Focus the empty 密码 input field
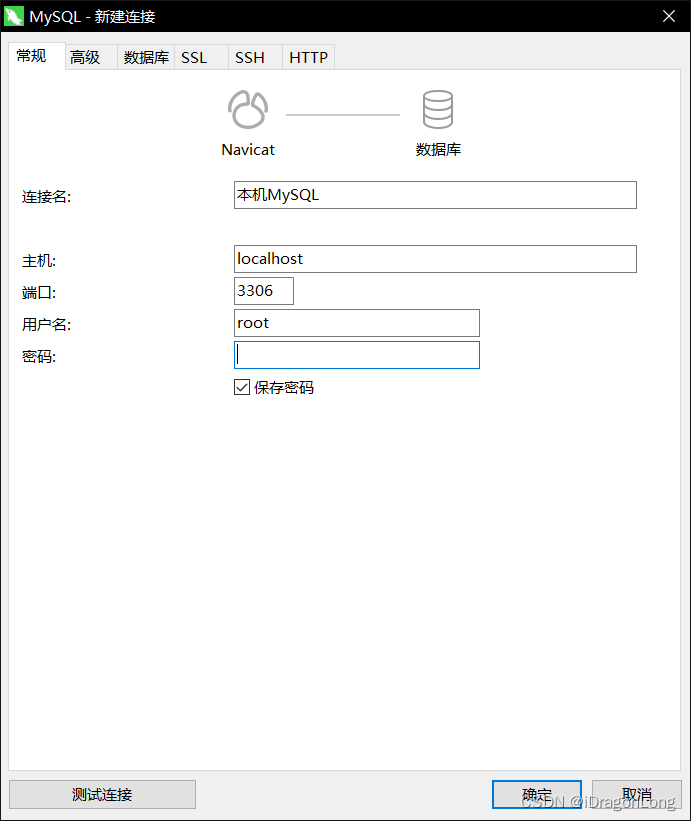691x821 pixels. coord(356,355)
